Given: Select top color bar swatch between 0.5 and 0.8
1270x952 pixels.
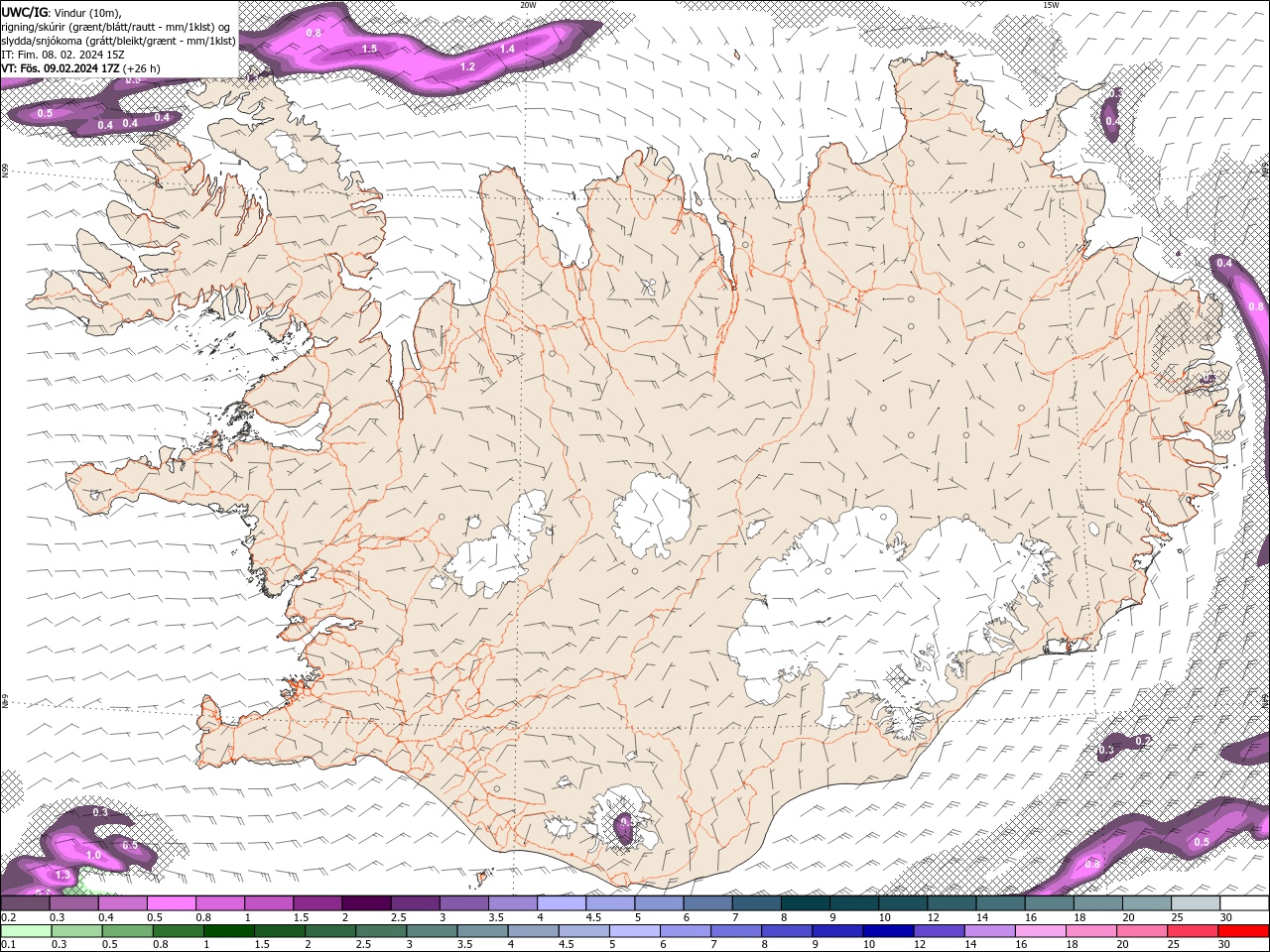Looking at the screenshot, I should [171, 903].
